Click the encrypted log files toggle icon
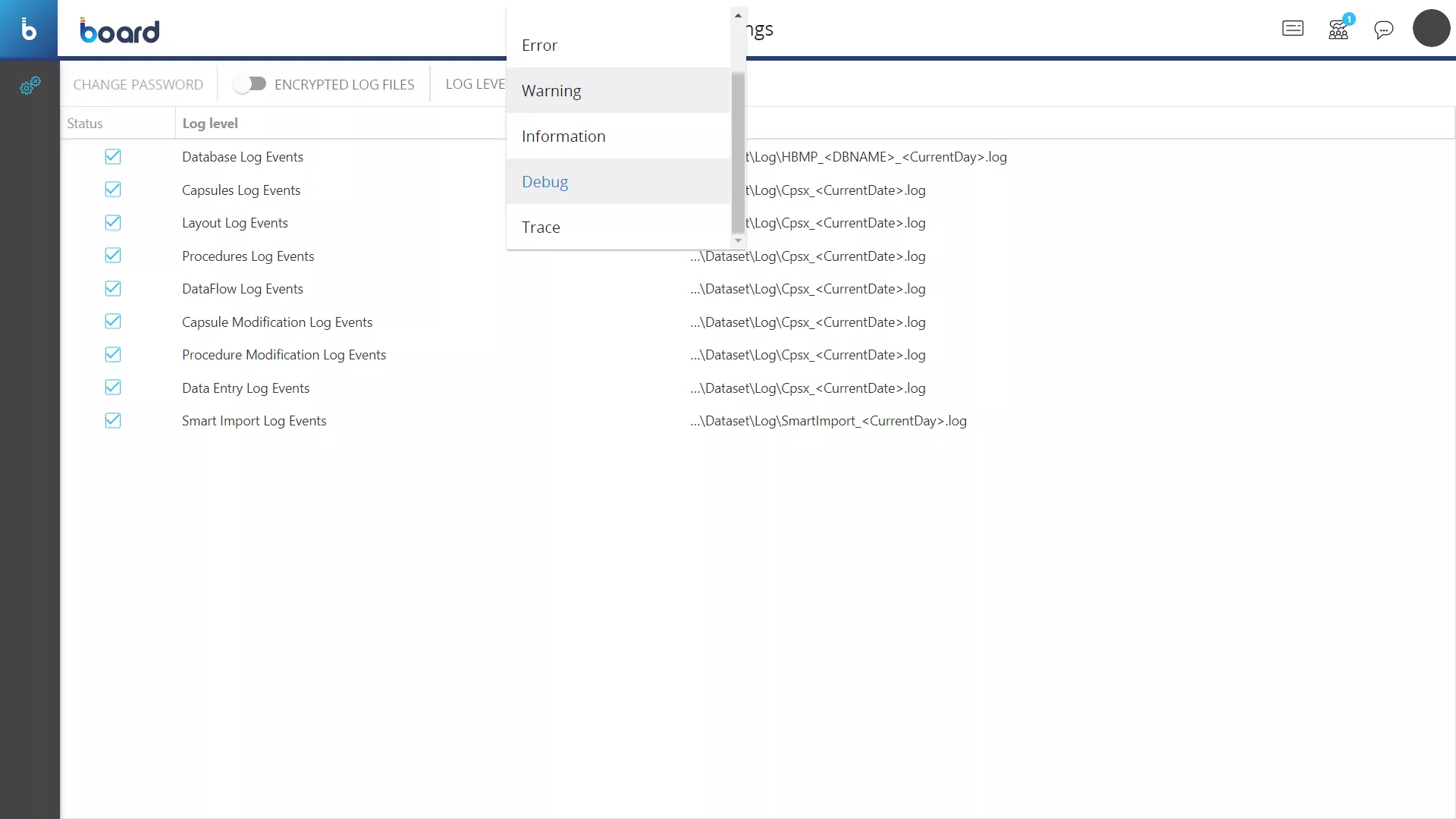 point(250,84)
